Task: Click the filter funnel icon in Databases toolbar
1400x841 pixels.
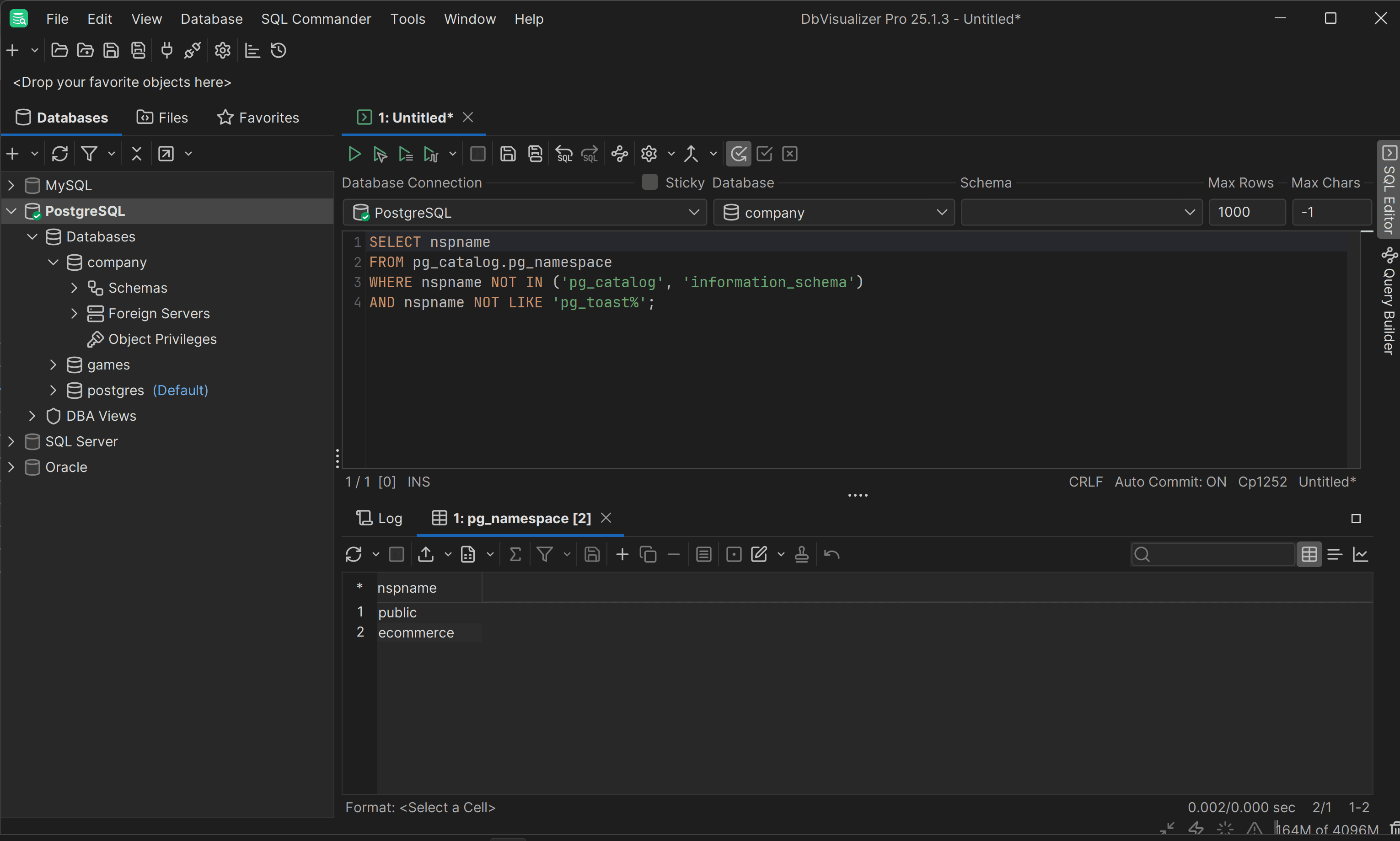Action: point(89,154)
